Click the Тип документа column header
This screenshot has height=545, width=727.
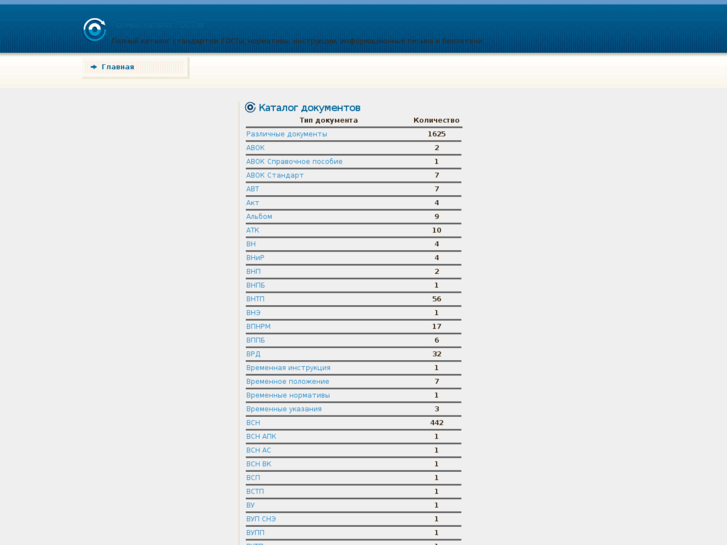[x=329, y=120]
